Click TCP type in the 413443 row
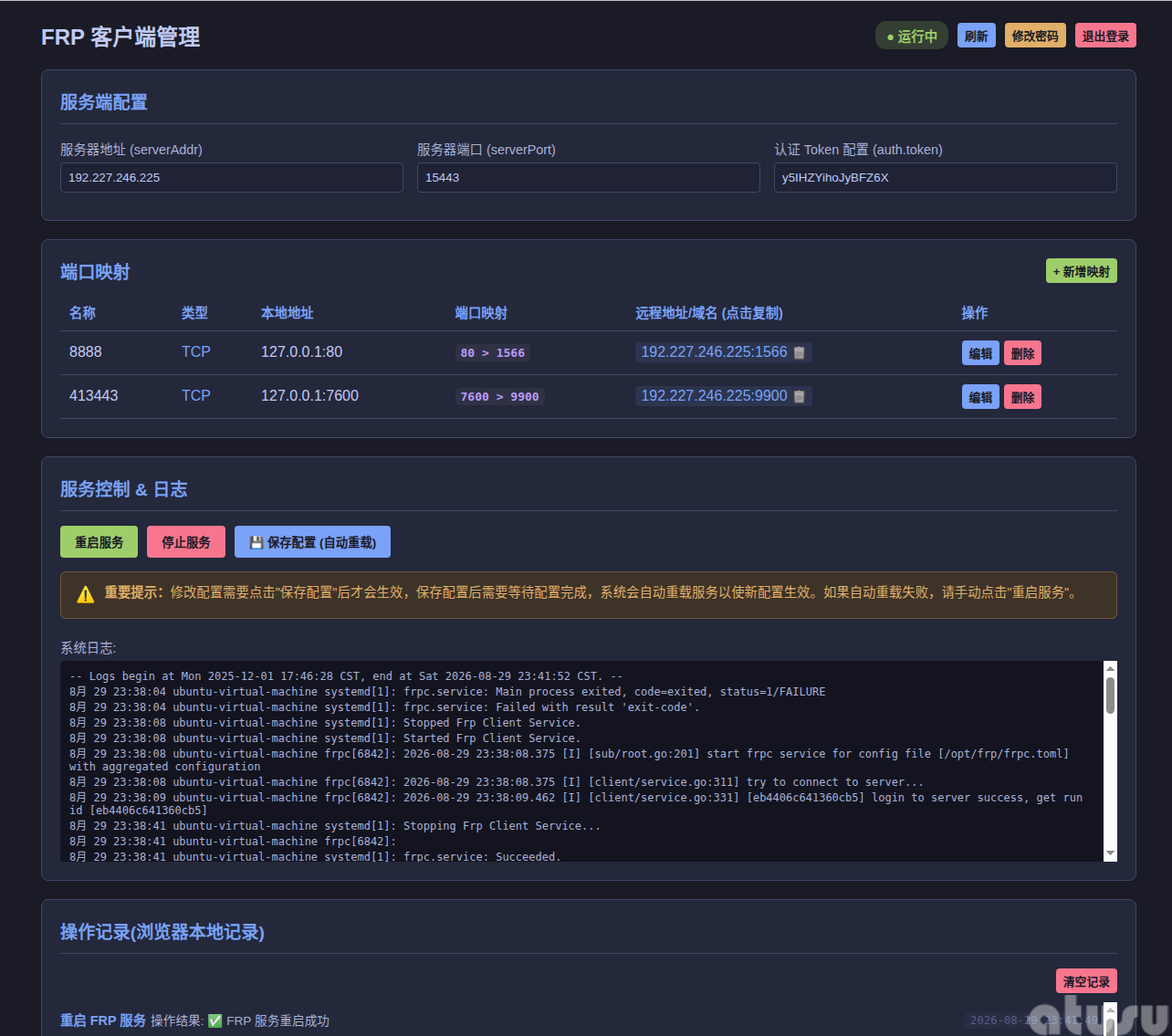The image size is (1172, 1036). [x=196, y=396]
